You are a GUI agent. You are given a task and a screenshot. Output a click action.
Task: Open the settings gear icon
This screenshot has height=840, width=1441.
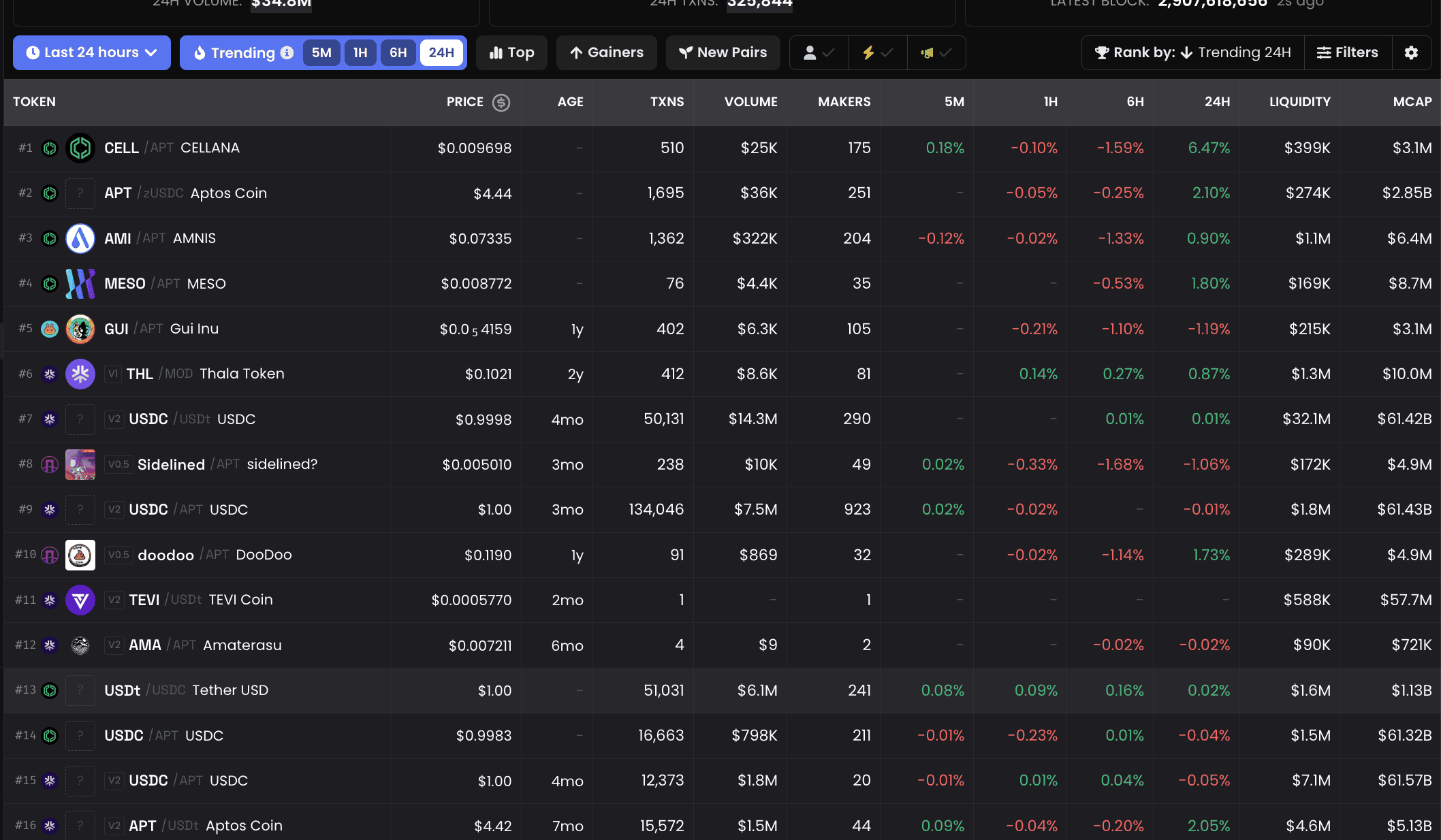click(1411, 52)
